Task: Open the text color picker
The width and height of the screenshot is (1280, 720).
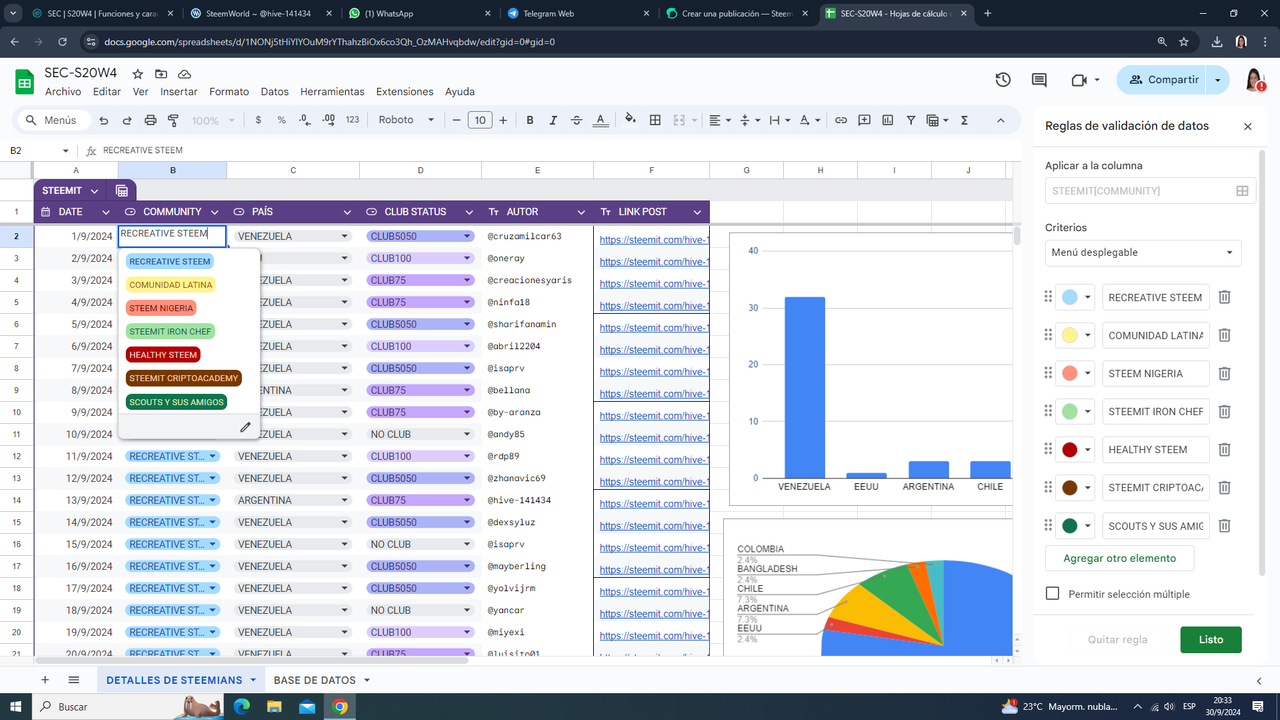Action: [600, 120]
